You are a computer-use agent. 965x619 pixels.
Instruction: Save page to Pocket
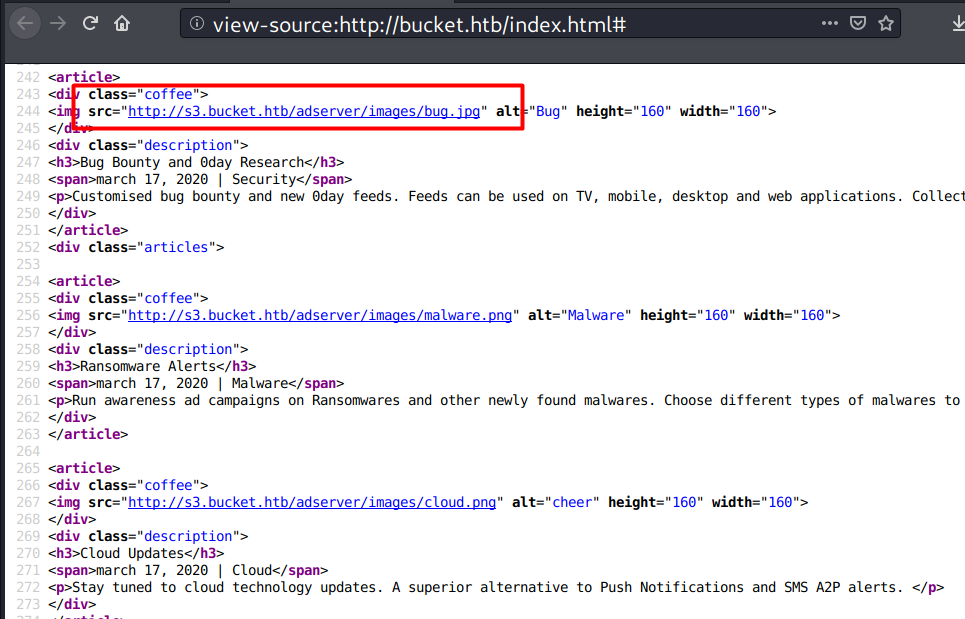point(858,23)
